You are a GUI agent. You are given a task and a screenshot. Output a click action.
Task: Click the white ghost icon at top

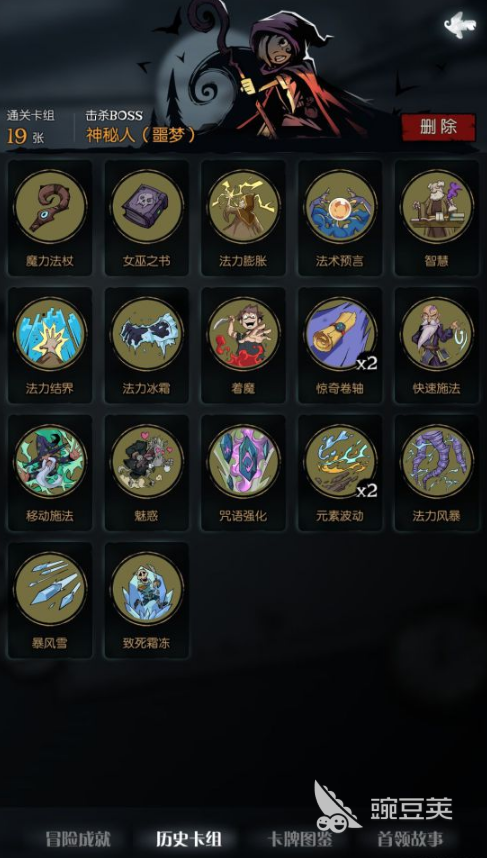point(460,25)
